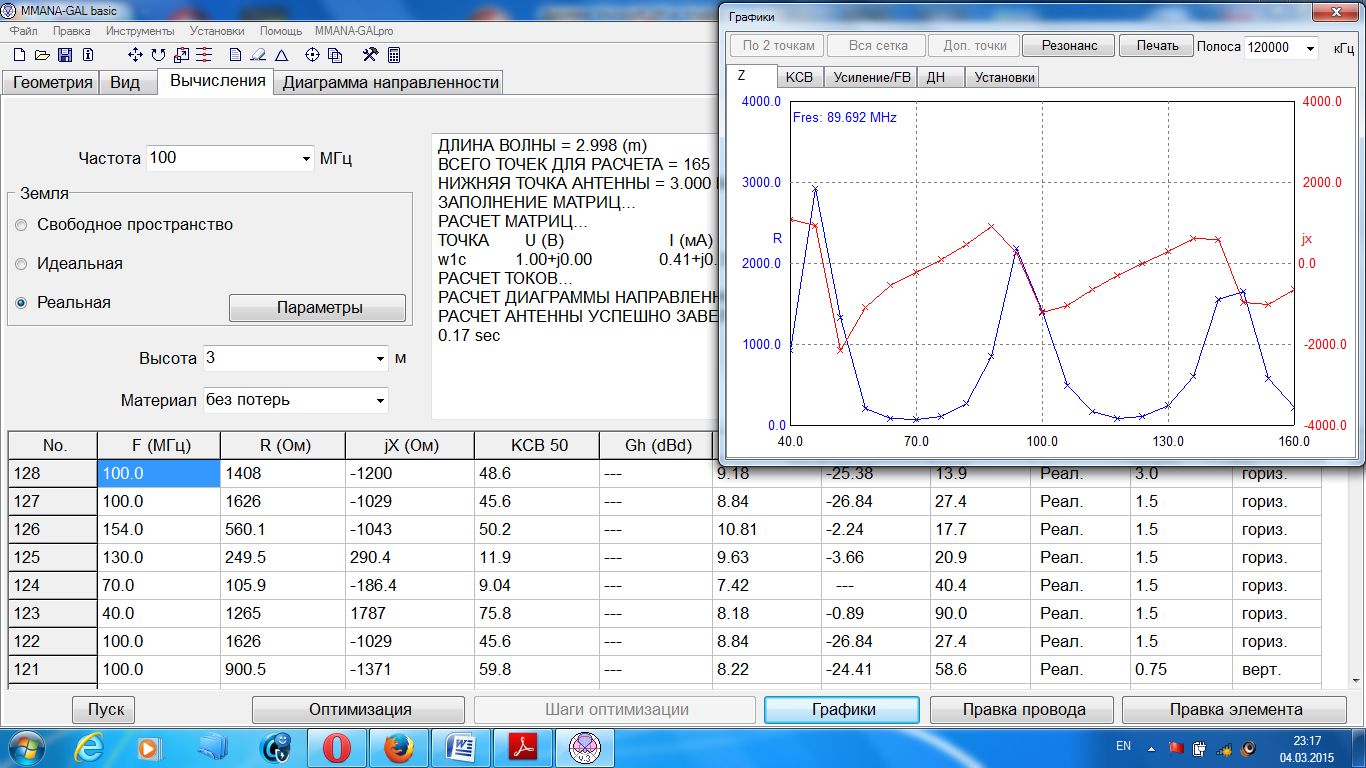Open the Правка menu
Screen dimensions: 1366x768
(x=72, y=31)
